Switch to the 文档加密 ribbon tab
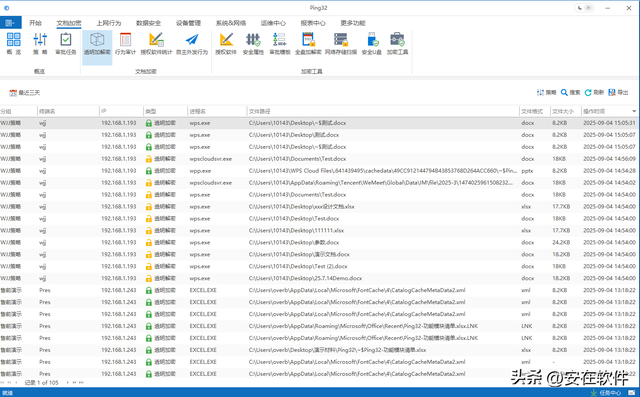The image size is (640, 397). [x=69, y=23]
